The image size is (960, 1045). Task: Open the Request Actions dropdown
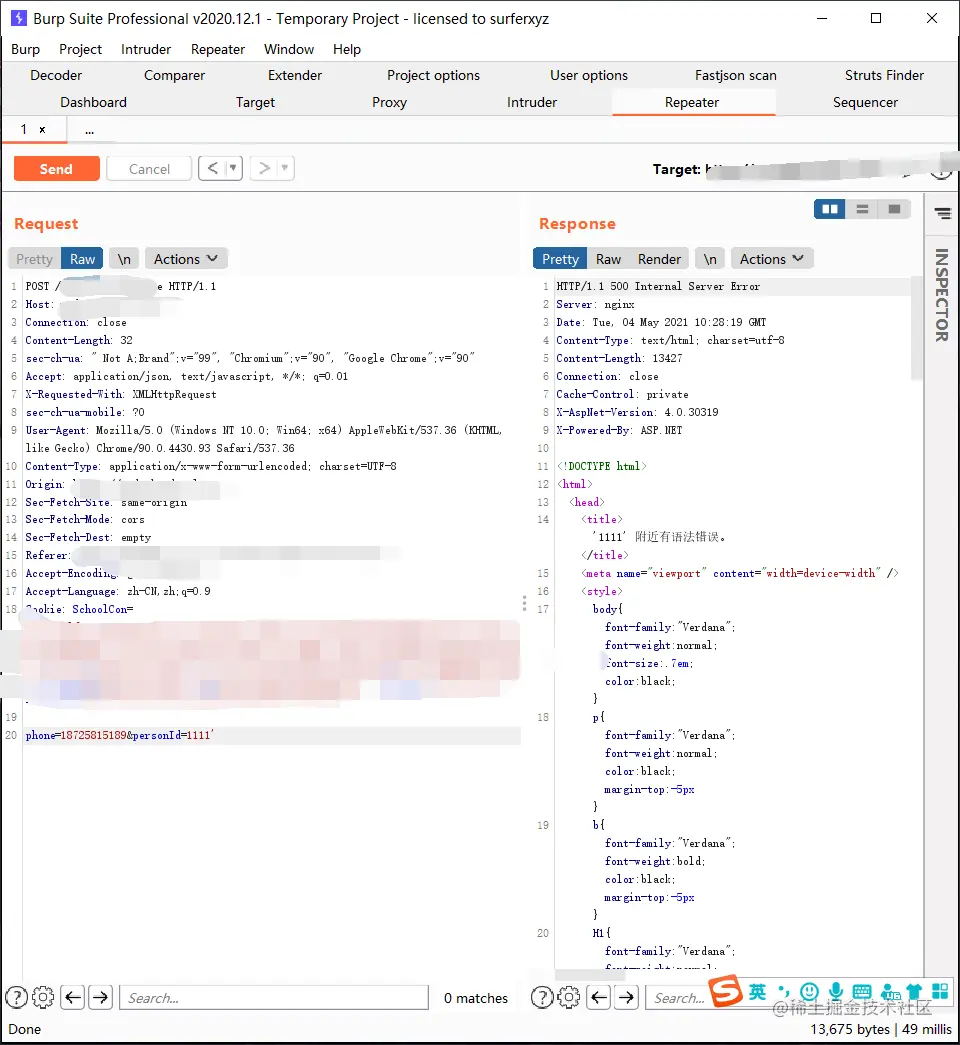[186, 259]
